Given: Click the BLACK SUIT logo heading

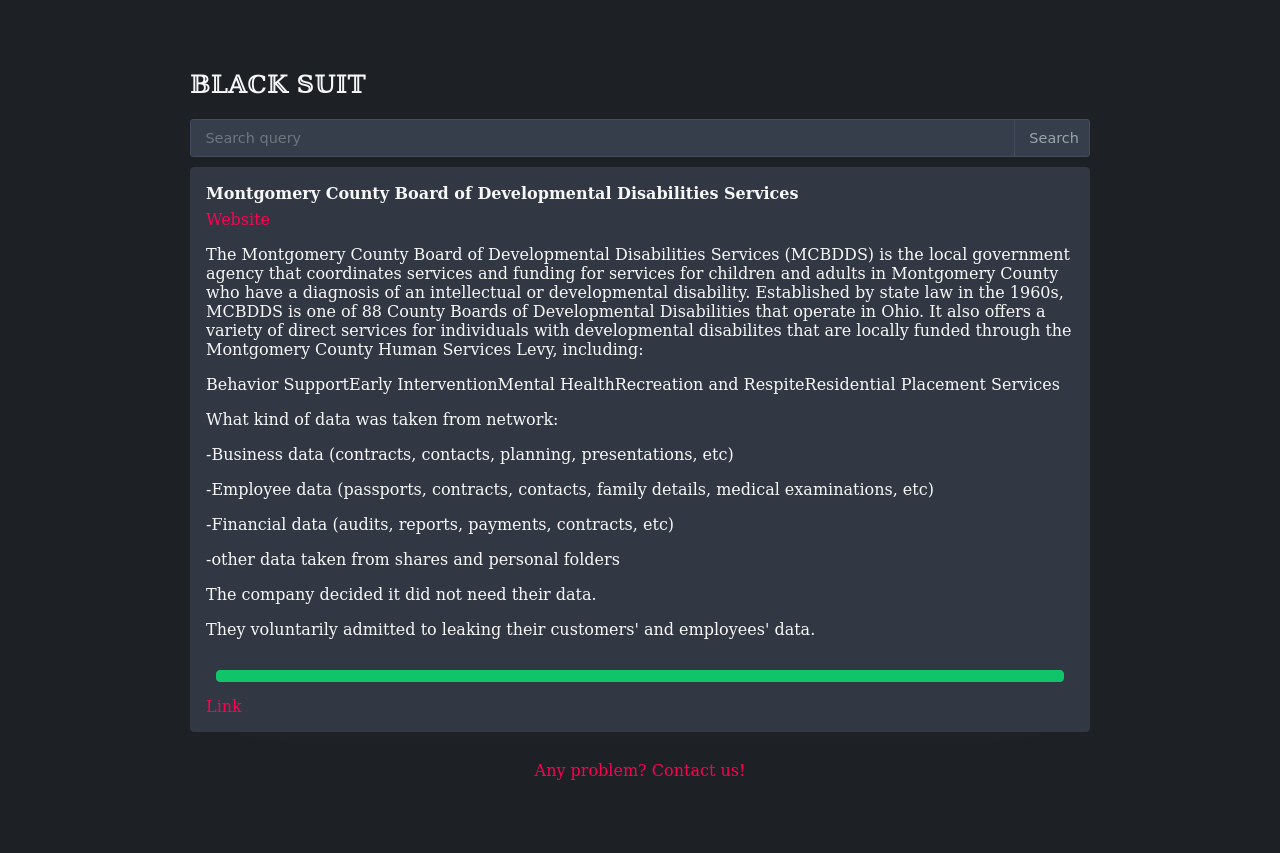Looking at the screenshot, I should 278,85.
